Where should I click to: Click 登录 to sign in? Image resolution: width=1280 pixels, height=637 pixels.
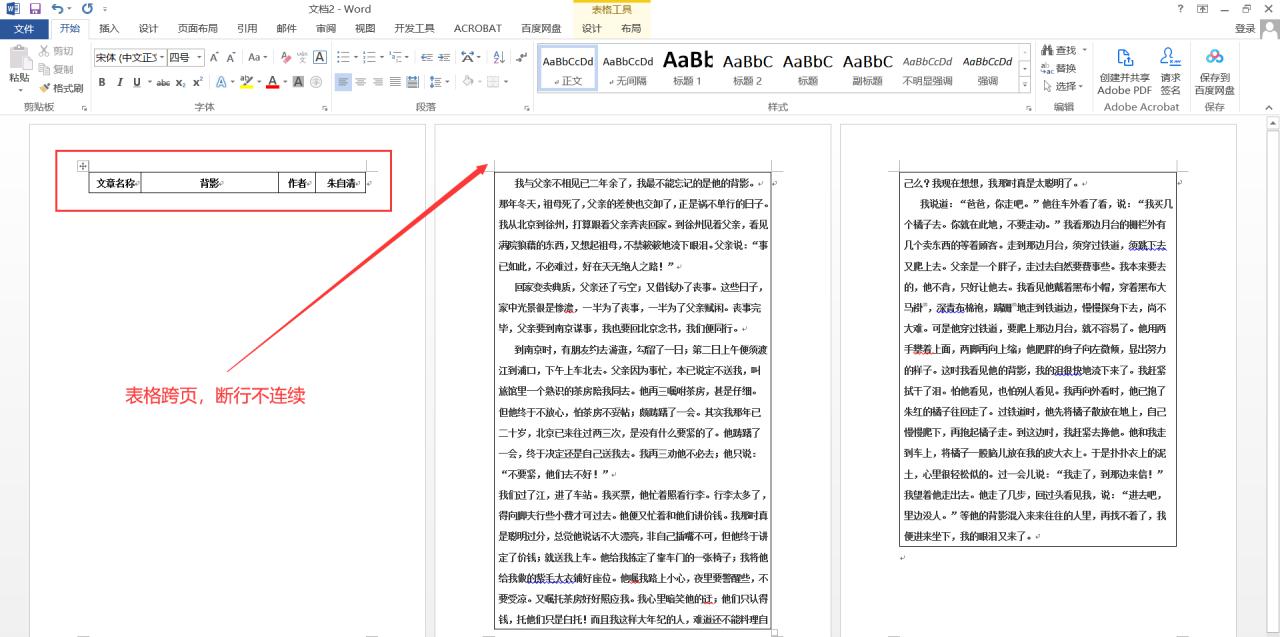coord(1245,29)
